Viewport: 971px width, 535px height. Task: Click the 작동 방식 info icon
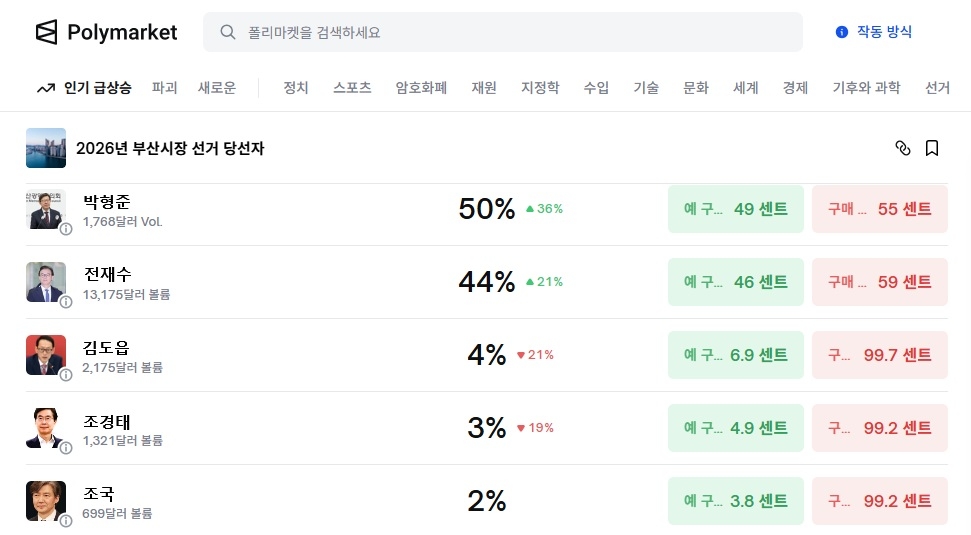tap(842, 32)
